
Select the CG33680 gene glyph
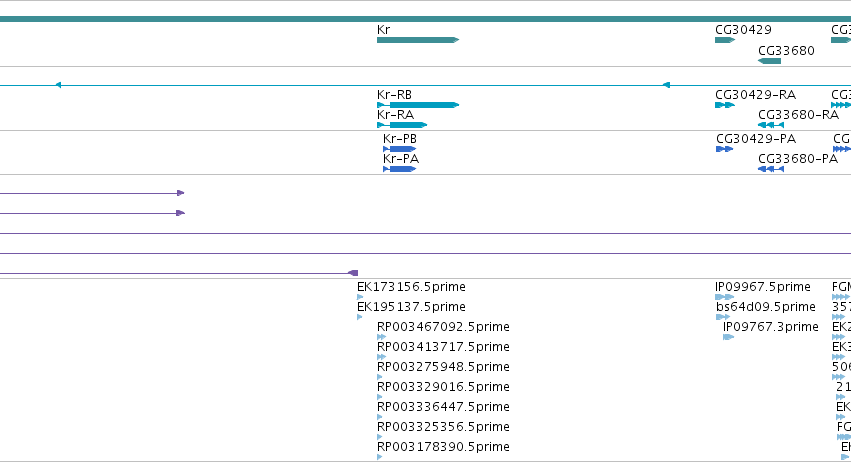[x=770, y=61]
